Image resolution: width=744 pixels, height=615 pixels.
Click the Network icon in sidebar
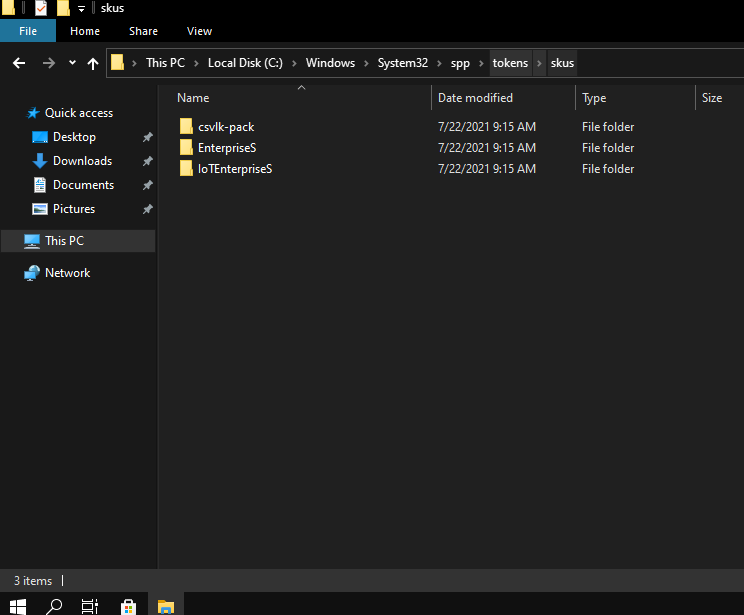tap(32, 273)
